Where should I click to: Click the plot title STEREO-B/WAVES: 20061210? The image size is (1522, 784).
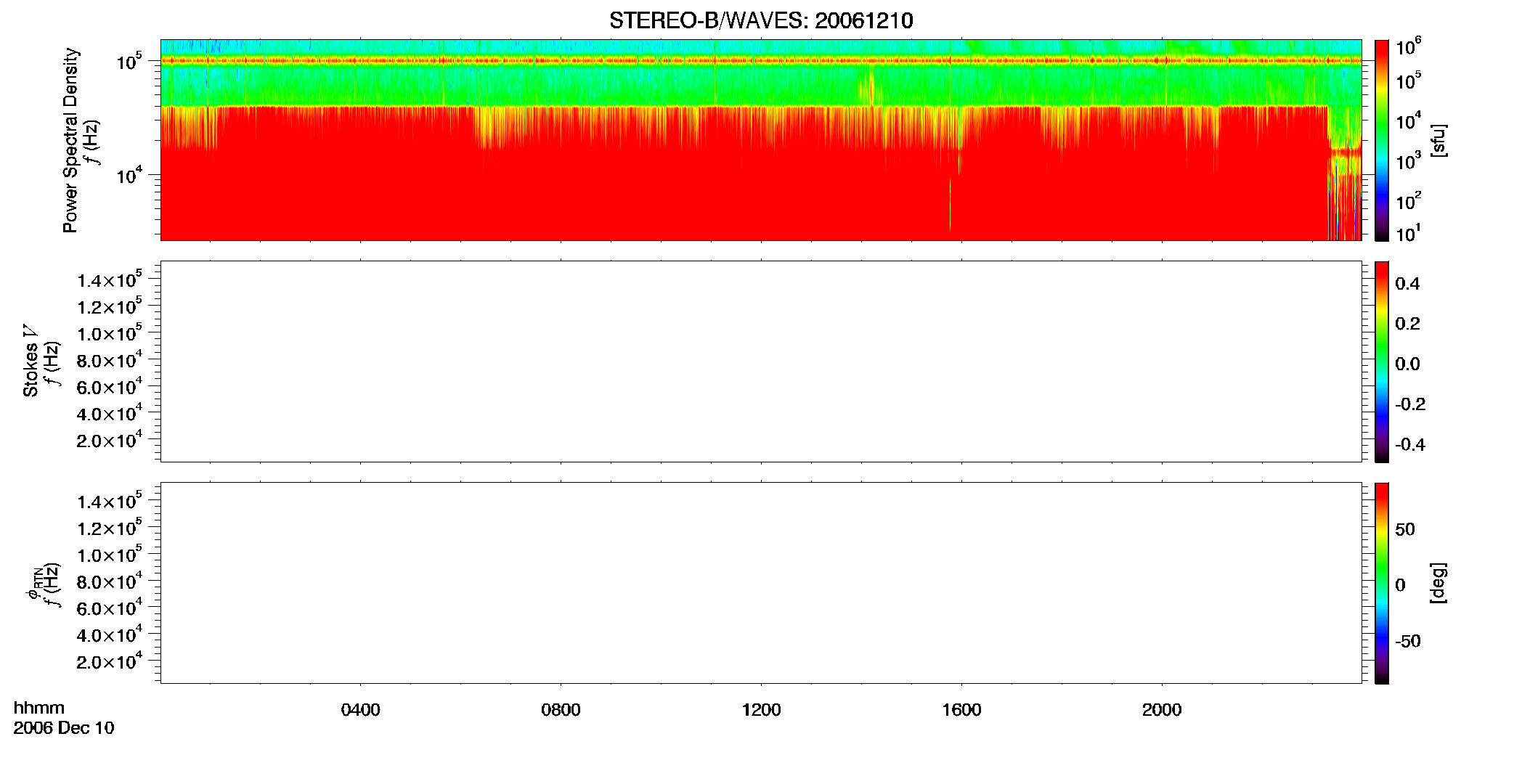[761, 20]
